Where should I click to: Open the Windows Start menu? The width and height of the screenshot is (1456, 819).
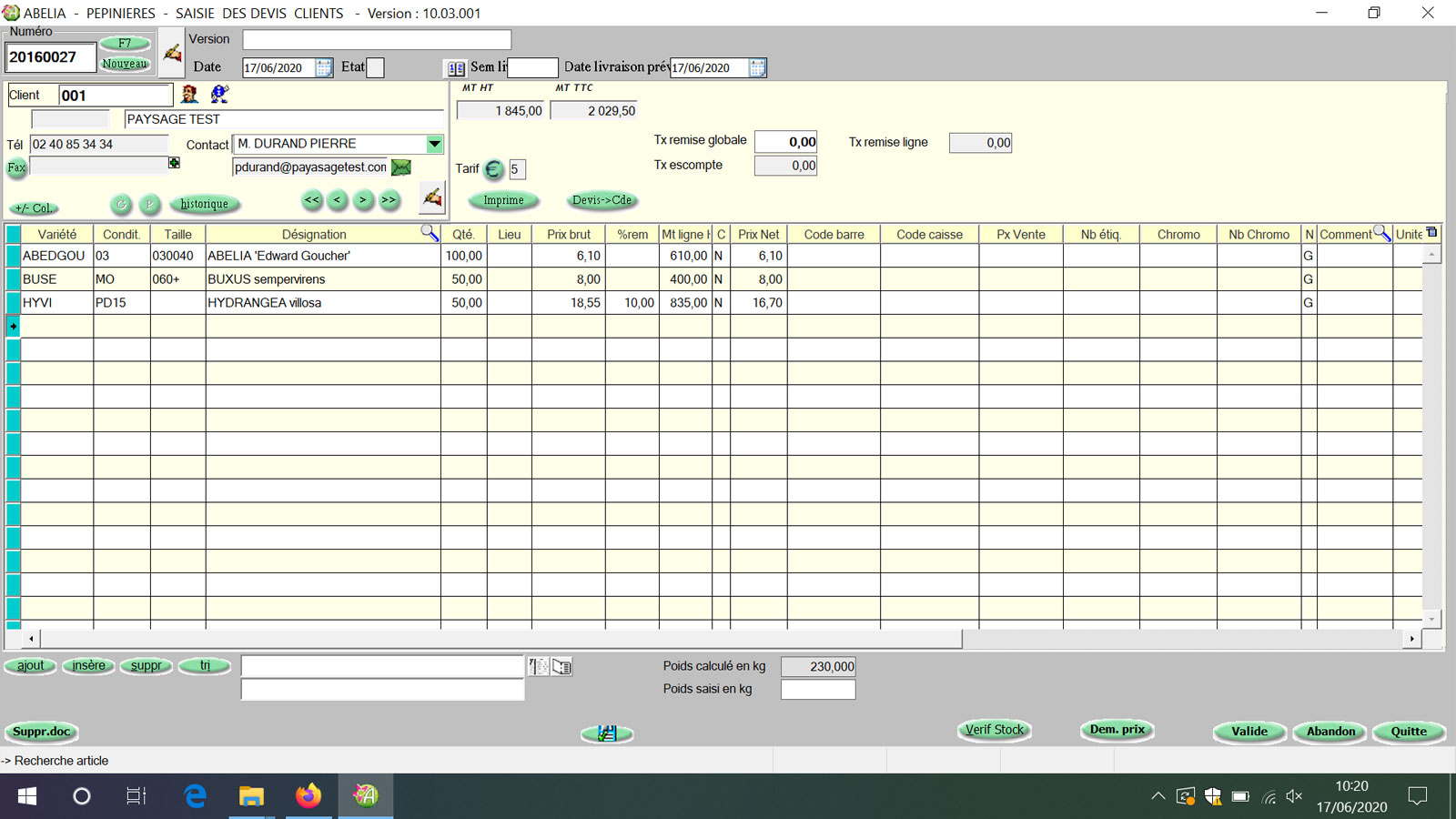[27, 796]
